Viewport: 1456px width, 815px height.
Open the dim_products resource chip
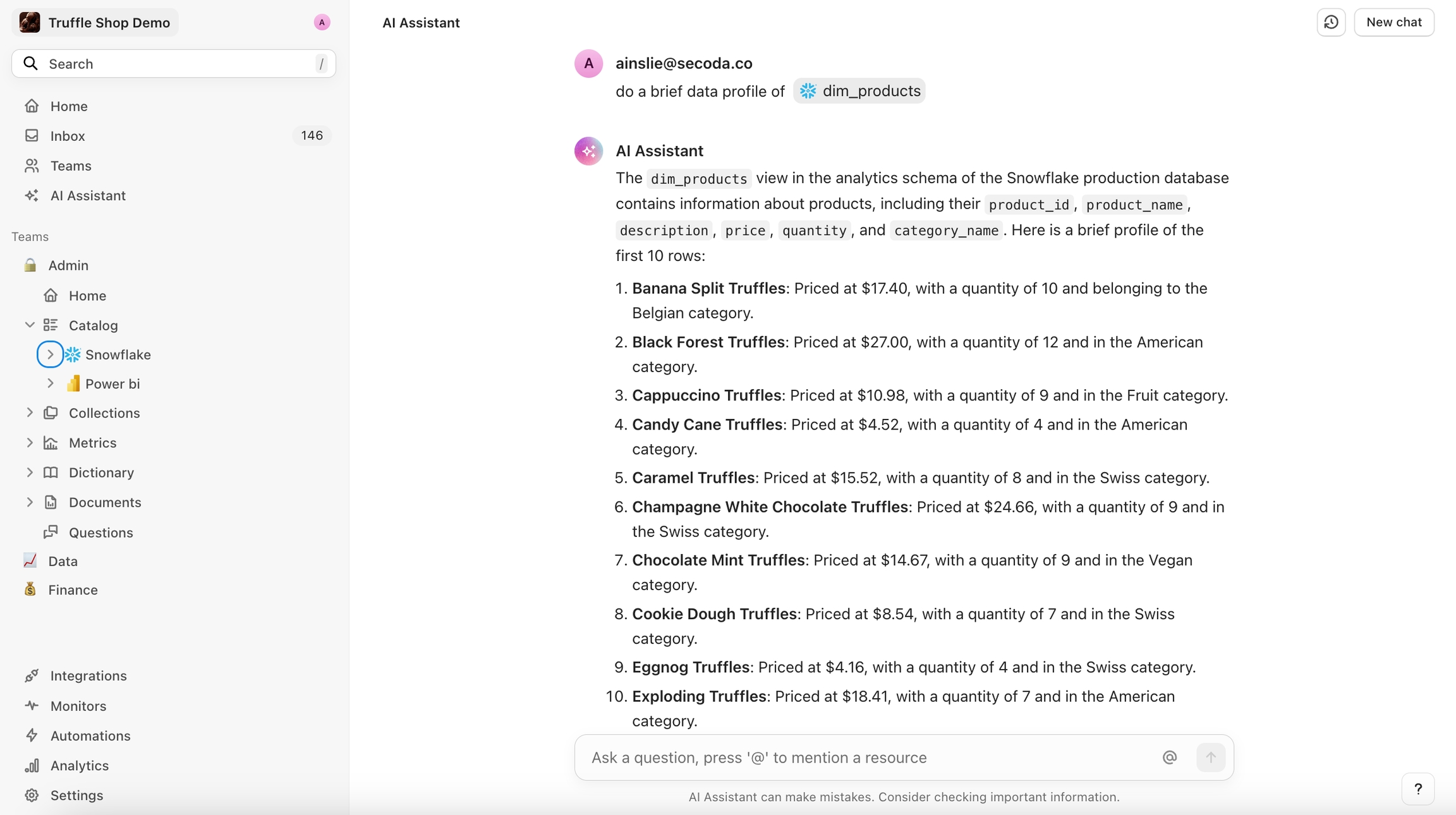859,91
